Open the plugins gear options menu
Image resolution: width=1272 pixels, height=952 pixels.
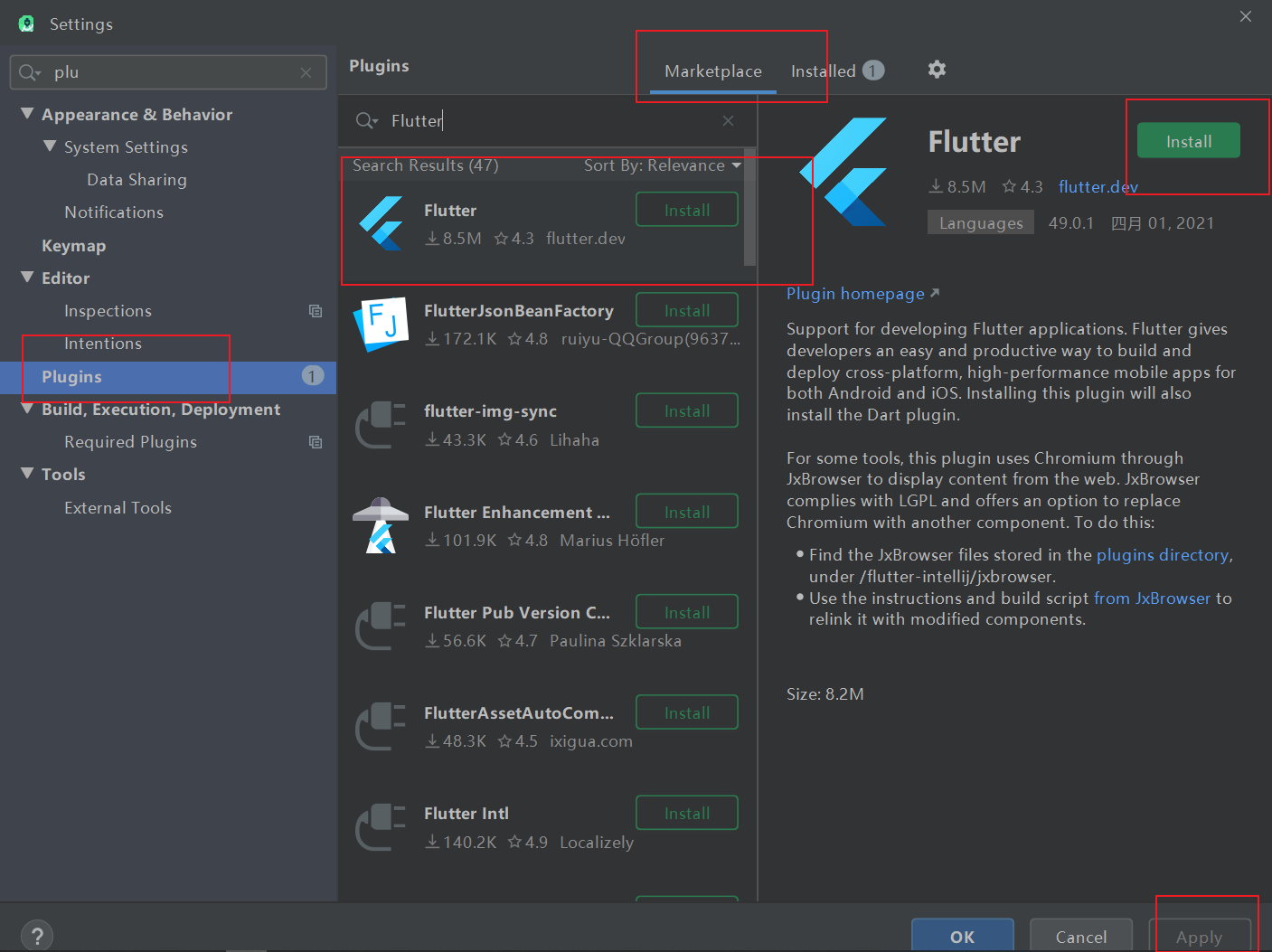point(937,70)
